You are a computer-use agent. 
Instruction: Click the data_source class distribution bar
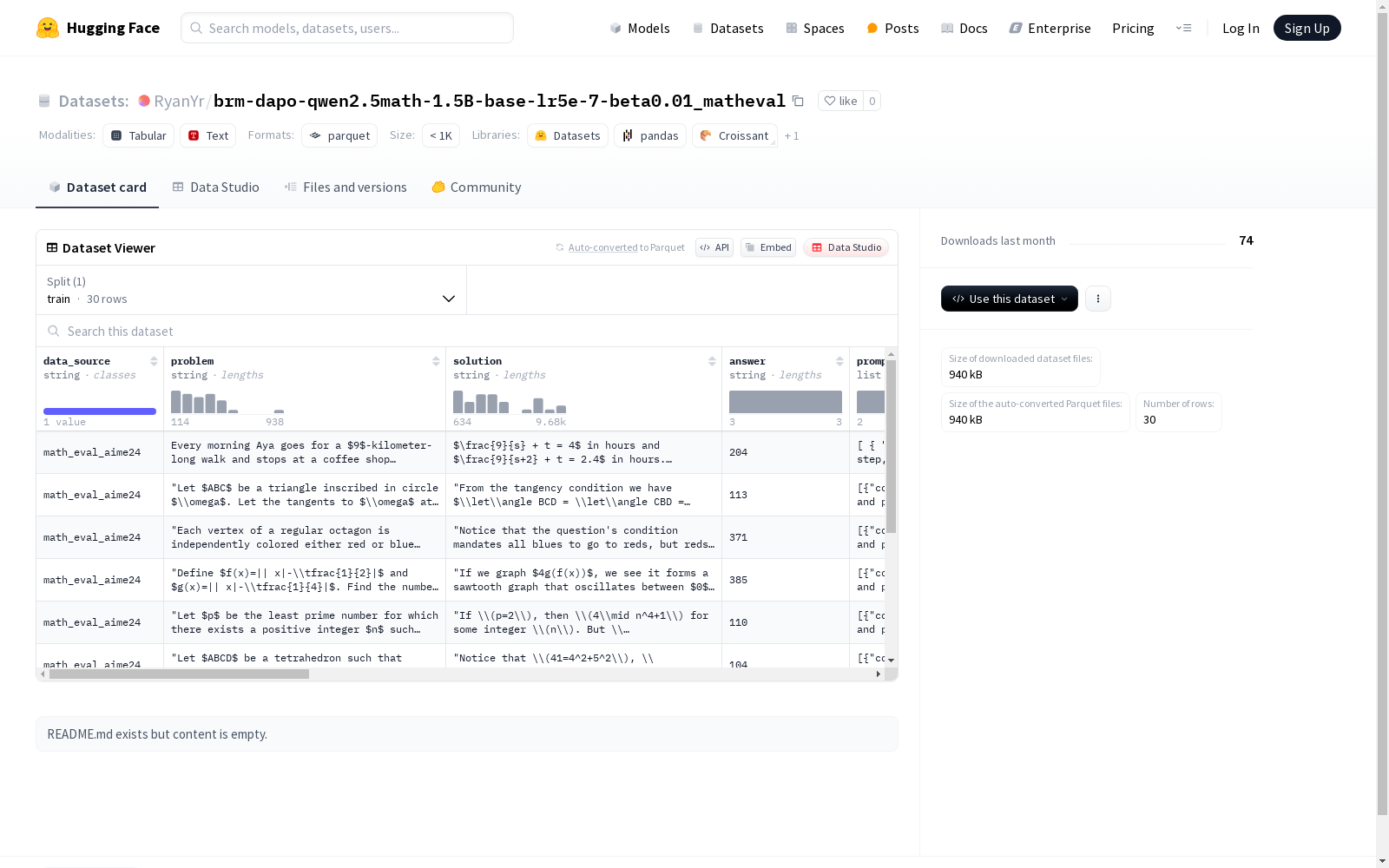(x=100, y=411)
